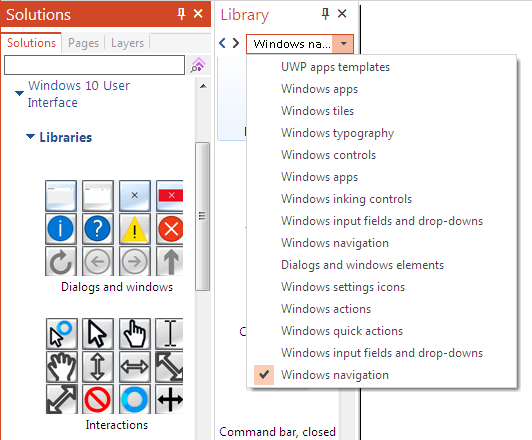Image resolution: width=532 pixels, height=440 pixels.
Task: Select the yellow warning triangle icon
Action: tap(135, 229)
